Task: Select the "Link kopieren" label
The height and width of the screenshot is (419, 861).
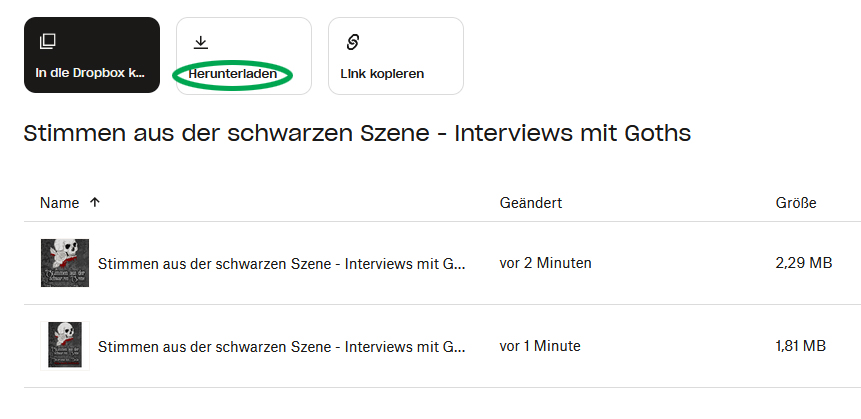Action: [x=382, y=74]
